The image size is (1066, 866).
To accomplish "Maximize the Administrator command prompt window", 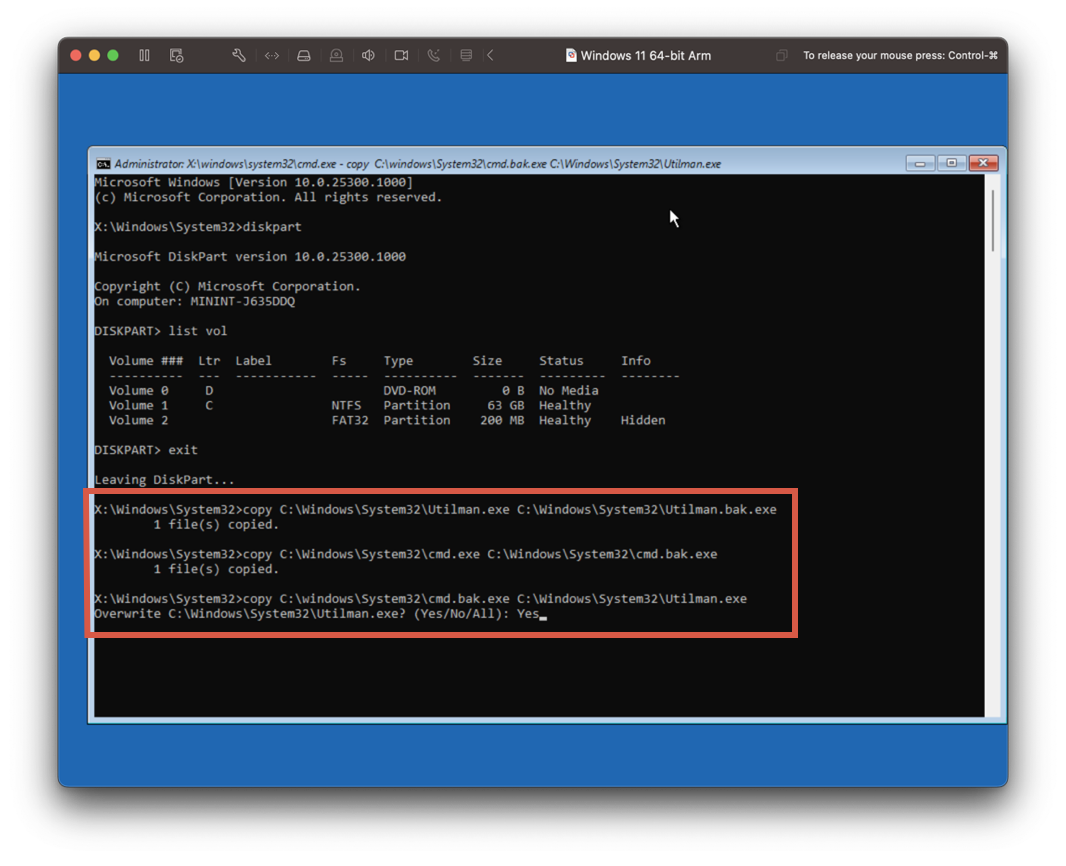I will [x=952, y=163].
